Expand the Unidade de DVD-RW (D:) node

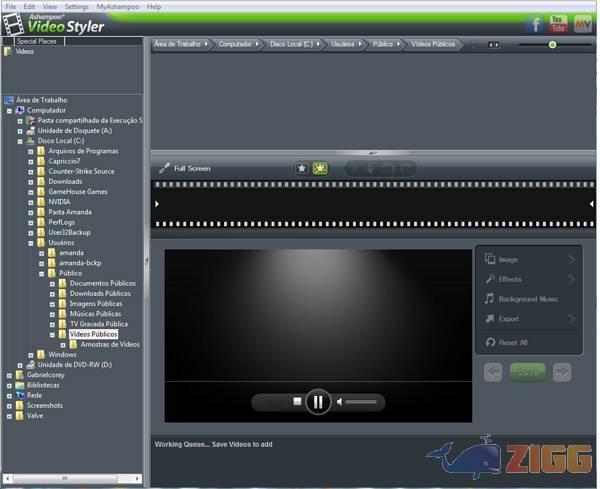20,365
